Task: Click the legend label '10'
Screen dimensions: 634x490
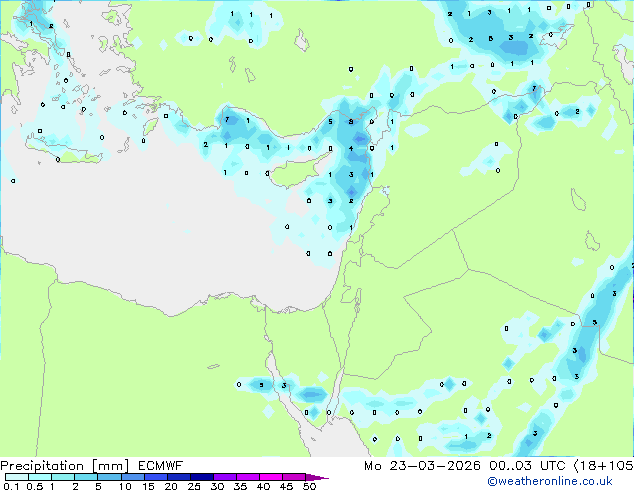Action: pos(125,486)
